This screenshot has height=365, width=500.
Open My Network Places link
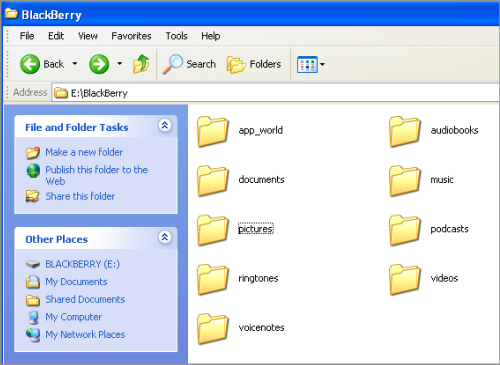tap(85, 335)
